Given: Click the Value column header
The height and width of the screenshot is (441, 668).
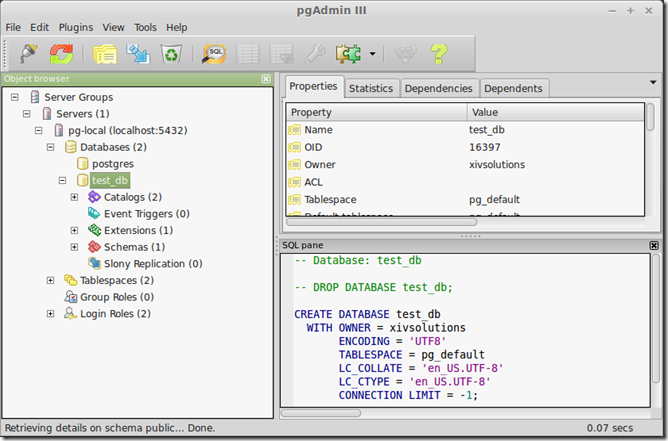Looking at the screenshot, I should 556,112.
